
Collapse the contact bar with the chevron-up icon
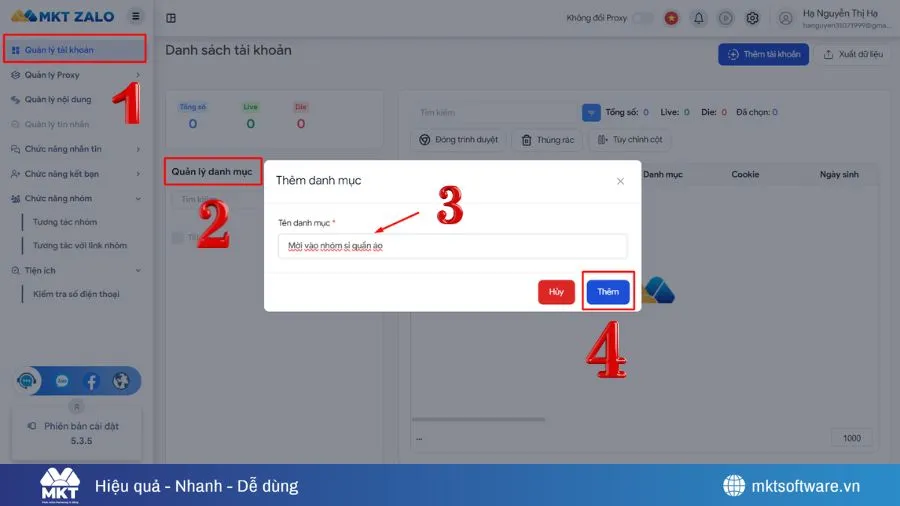click(x=76, y=407)
